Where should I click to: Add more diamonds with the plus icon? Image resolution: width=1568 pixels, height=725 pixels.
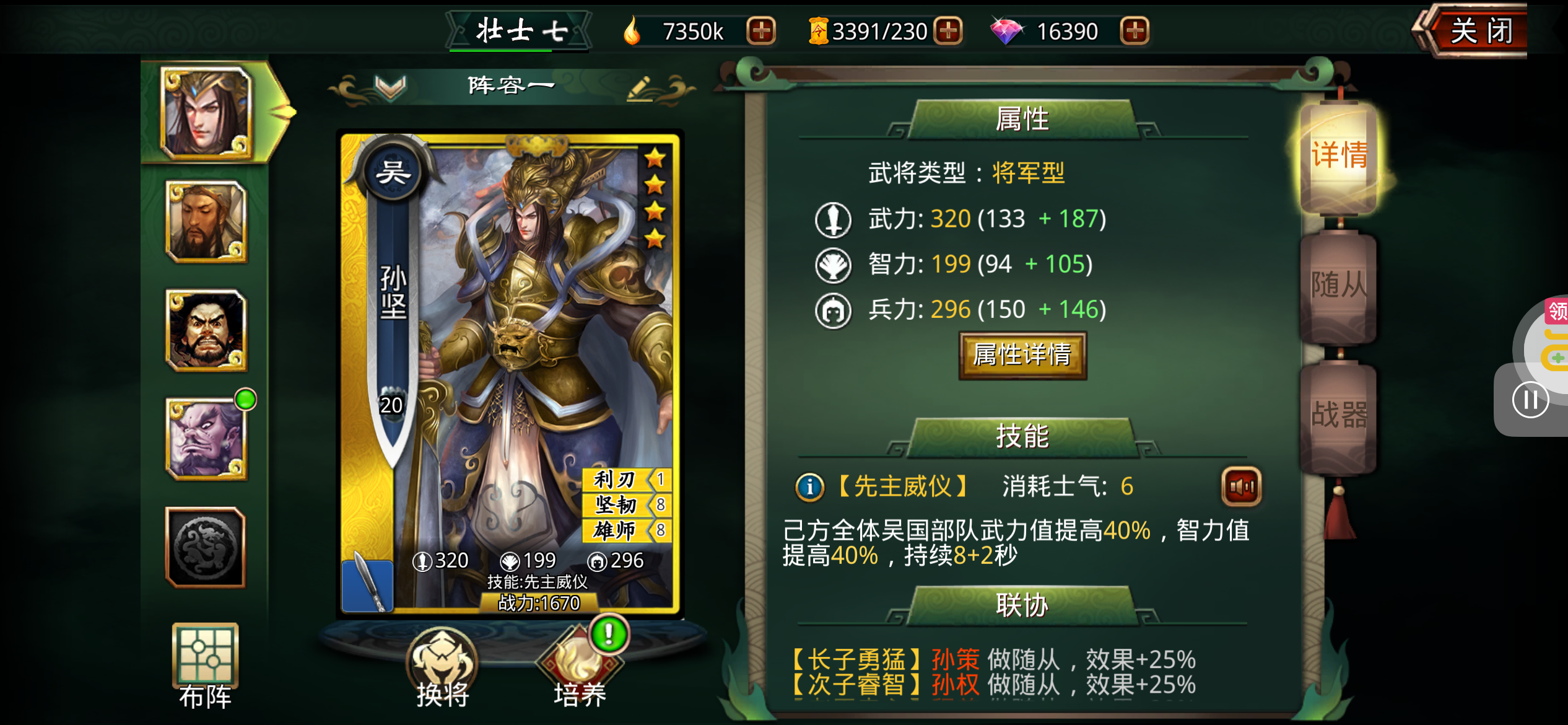1135,31
